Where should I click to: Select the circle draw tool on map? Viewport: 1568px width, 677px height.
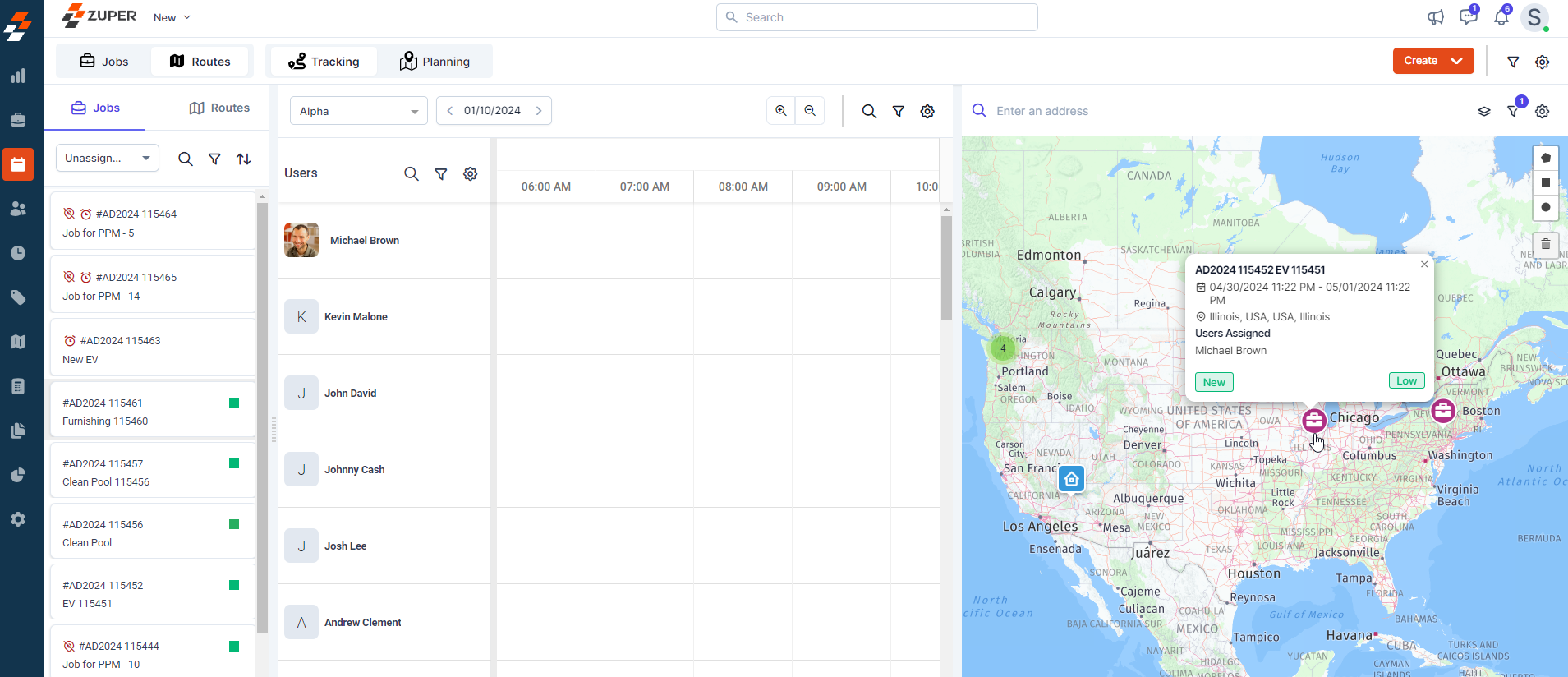1545,207
